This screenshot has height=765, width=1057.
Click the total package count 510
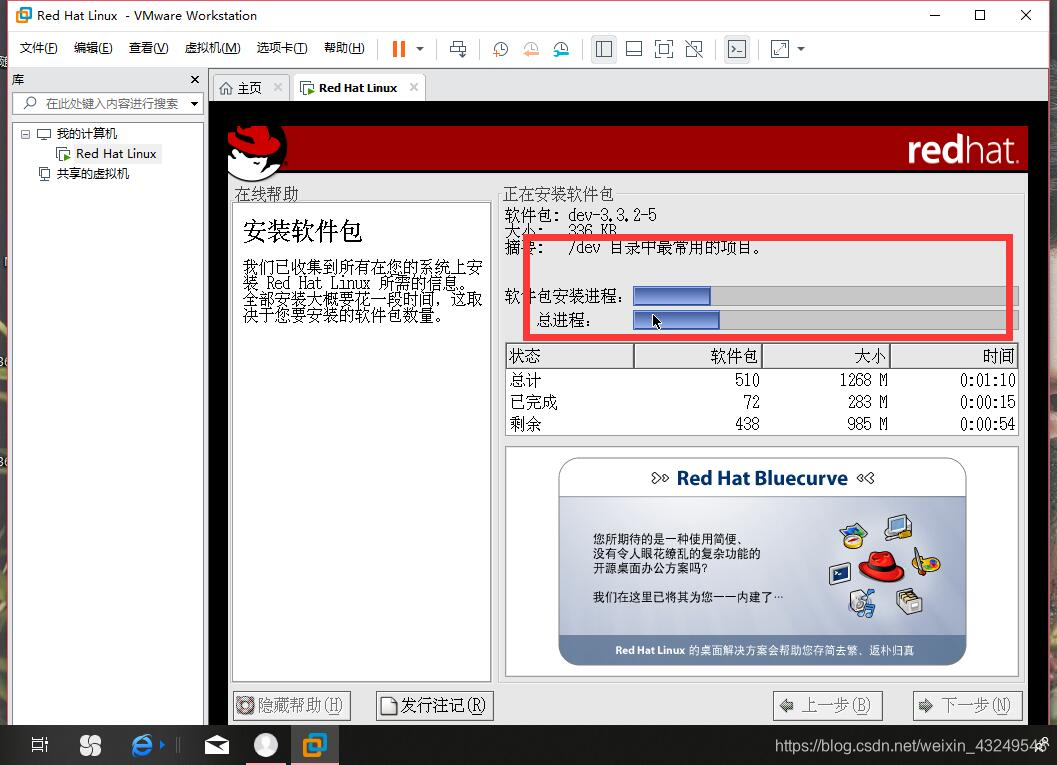747,380
